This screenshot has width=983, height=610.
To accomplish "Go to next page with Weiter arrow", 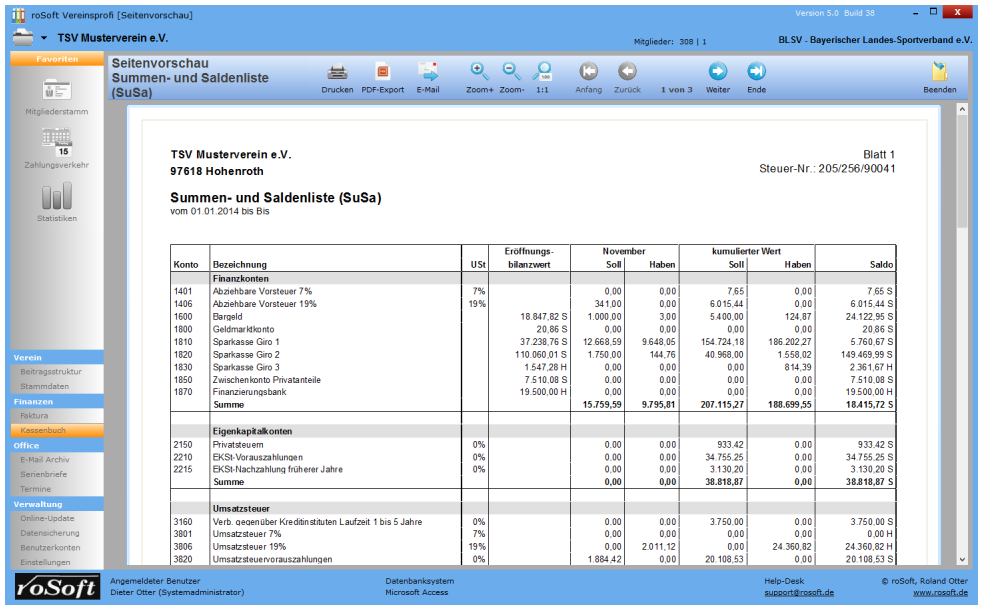I will (717, 72).
